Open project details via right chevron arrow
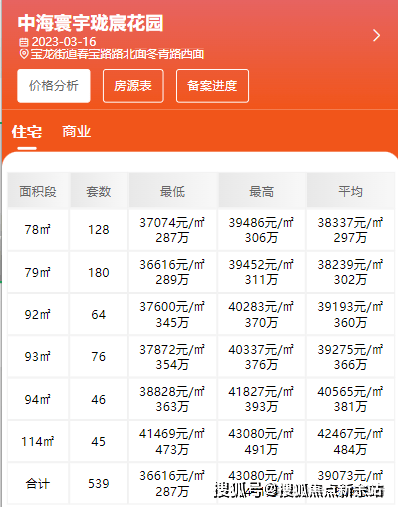 pyautogui.click(x=376, y=35)
